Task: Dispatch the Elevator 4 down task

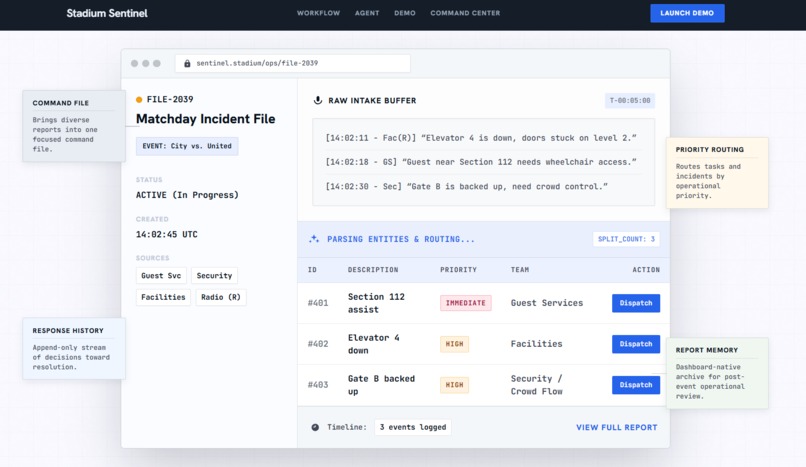Action: 636,344
